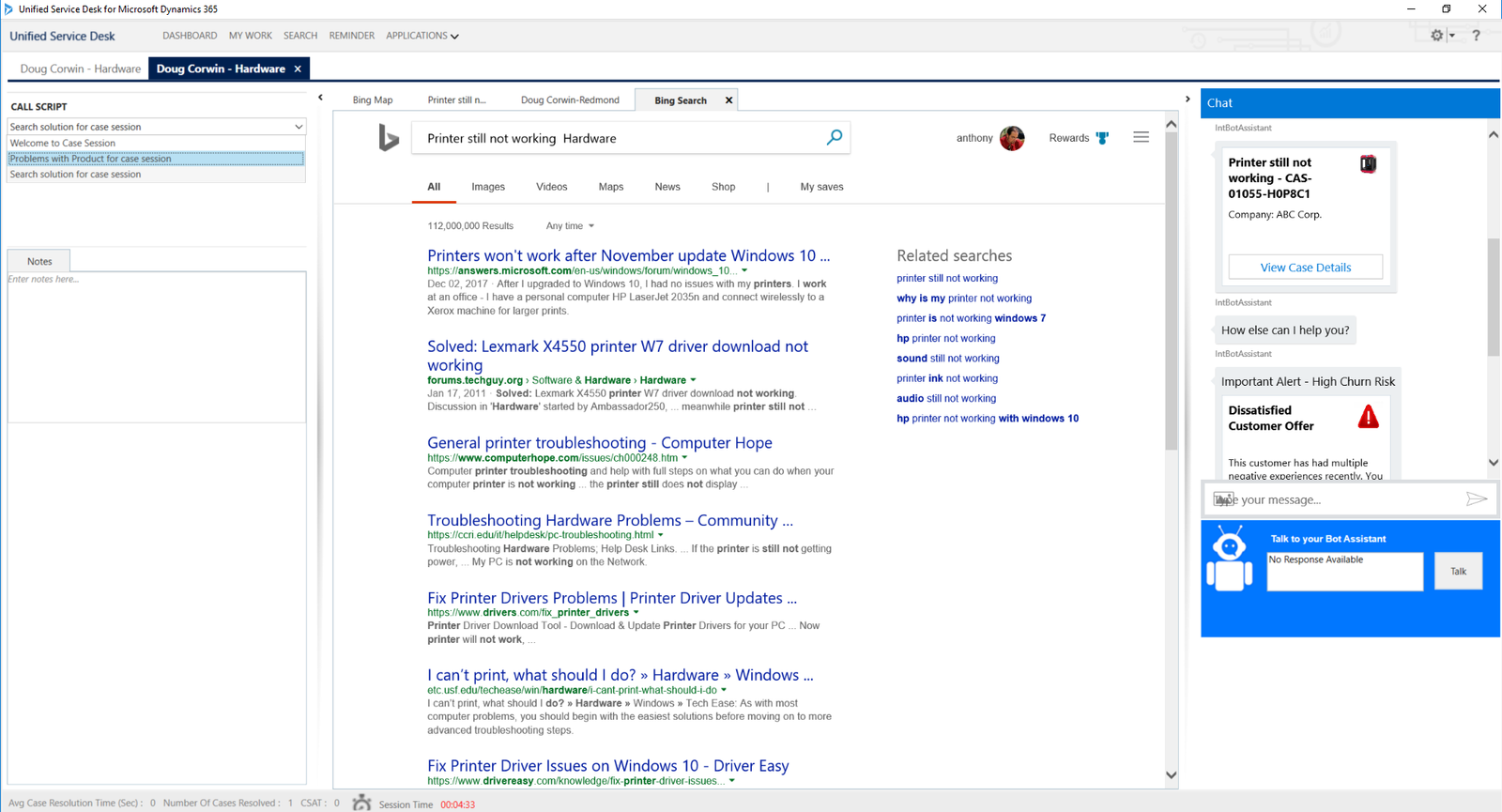The image size is (1502, 812).
Task: Click the browser scroll down arrow
Action: [x=1171, y=775]
